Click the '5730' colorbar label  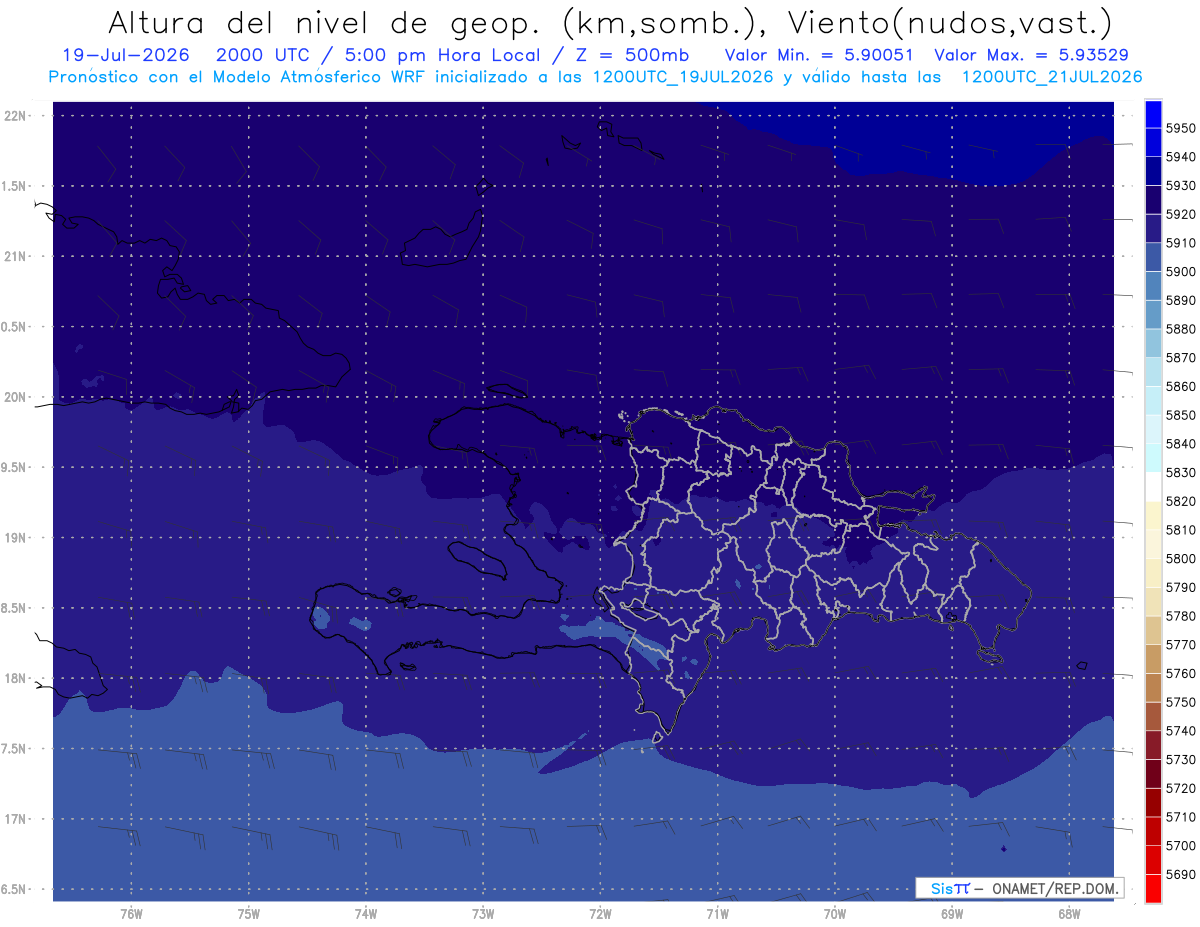click(x=1181, y=760)
